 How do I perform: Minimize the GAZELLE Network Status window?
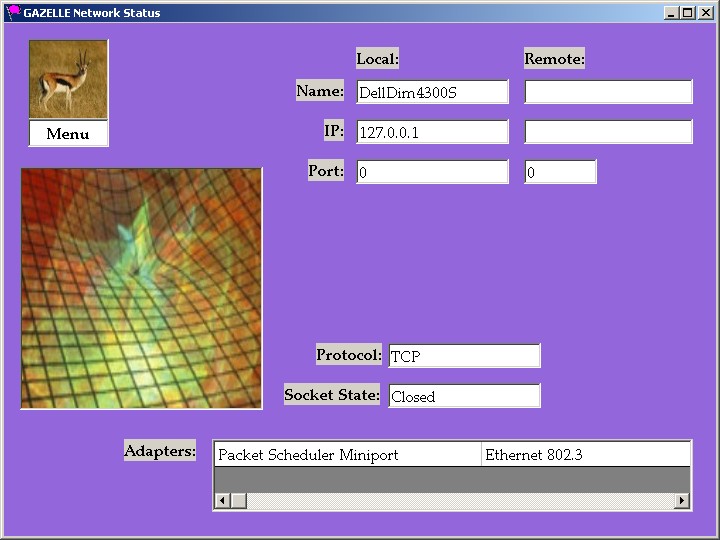click(x=670, y=13)
